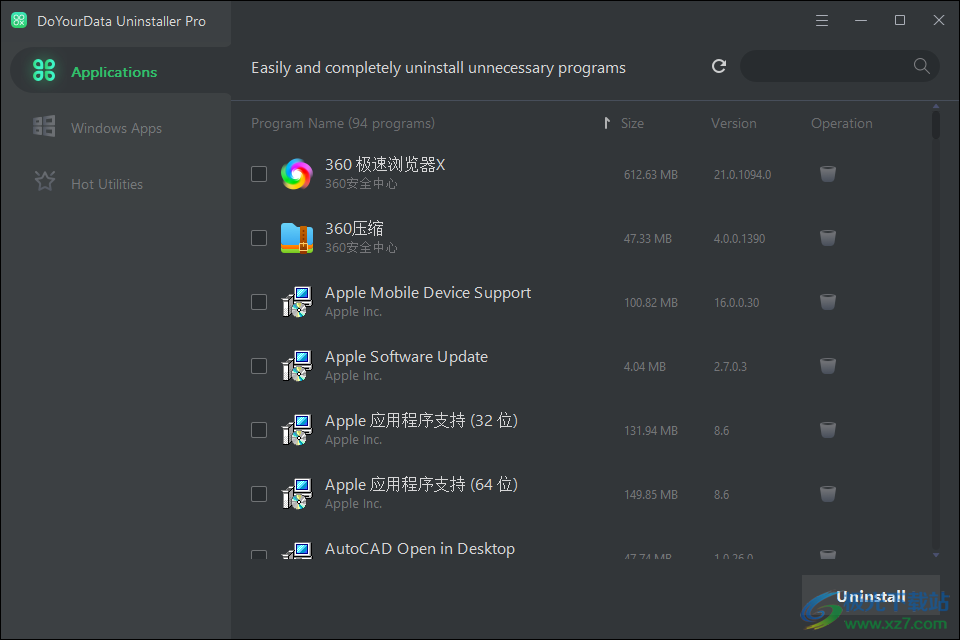Click the 360 极速浏览器X colorful app icon
This screenshot has width=960, height=640.
pyautogui.click(x=297, y=174)
